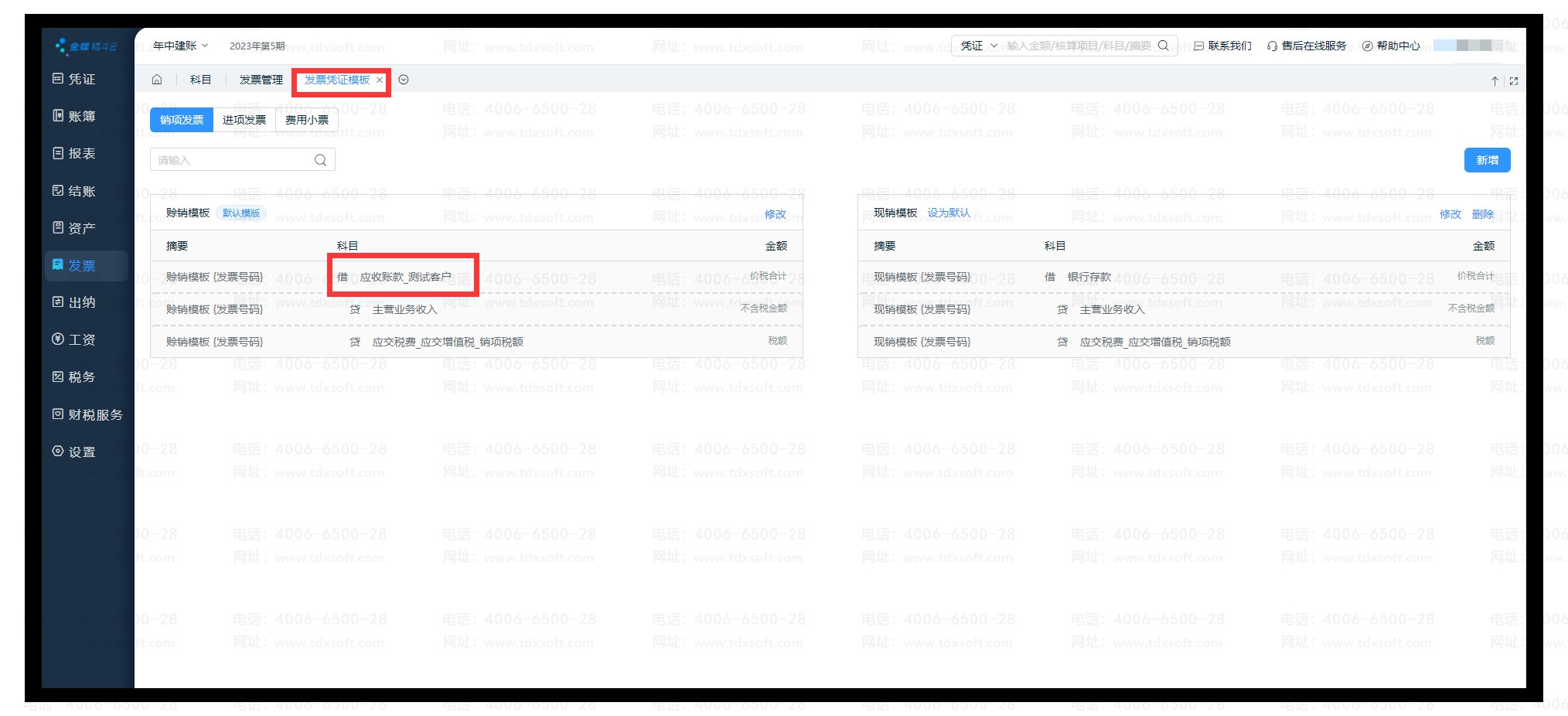Expand the tab list dropdown arrow
Viewport: 1568px width, 716px height.
[404, 80]
